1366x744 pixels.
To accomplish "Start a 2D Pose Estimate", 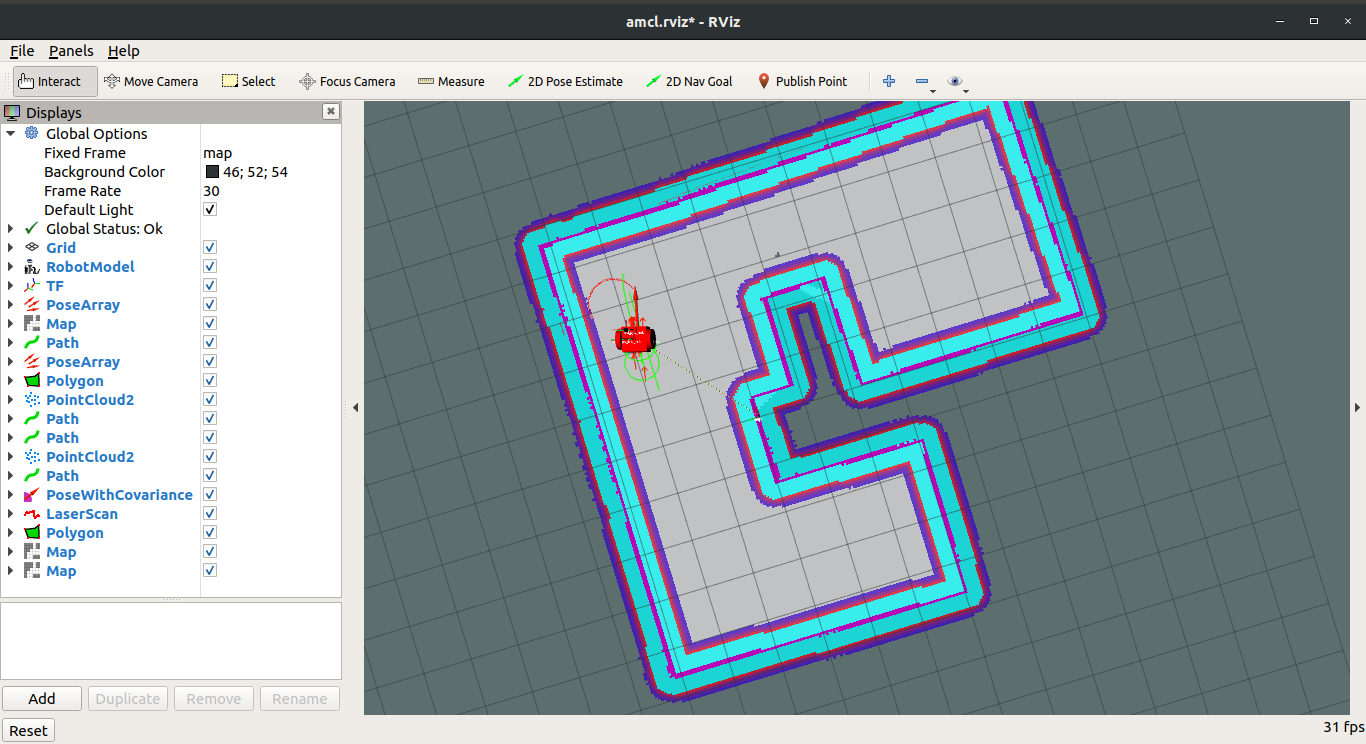I will 564,82.
